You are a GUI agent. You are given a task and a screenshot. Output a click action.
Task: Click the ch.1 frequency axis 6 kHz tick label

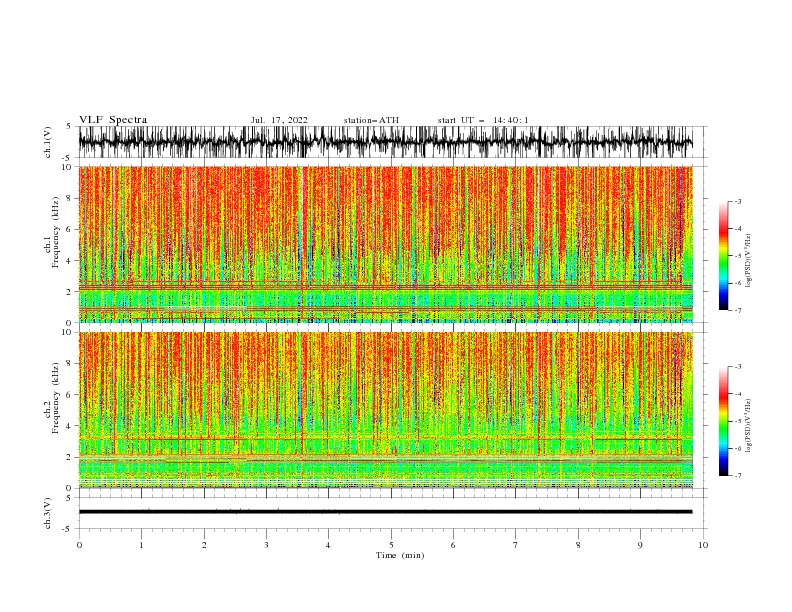[69, 229]
